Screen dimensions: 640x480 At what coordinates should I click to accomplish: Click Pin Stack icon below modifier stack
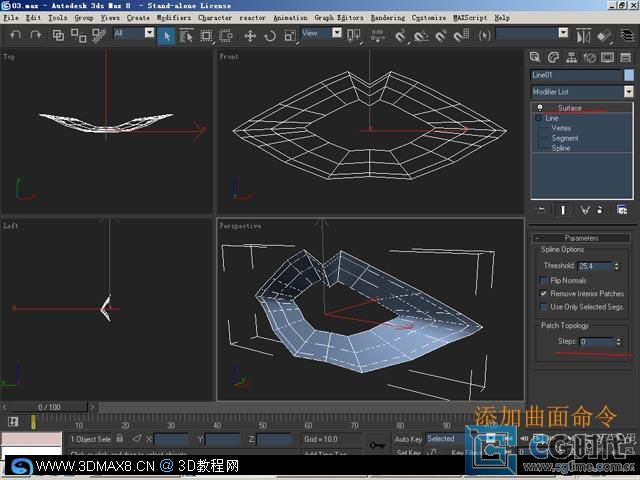pyautogui.click(x=542, y=210)
